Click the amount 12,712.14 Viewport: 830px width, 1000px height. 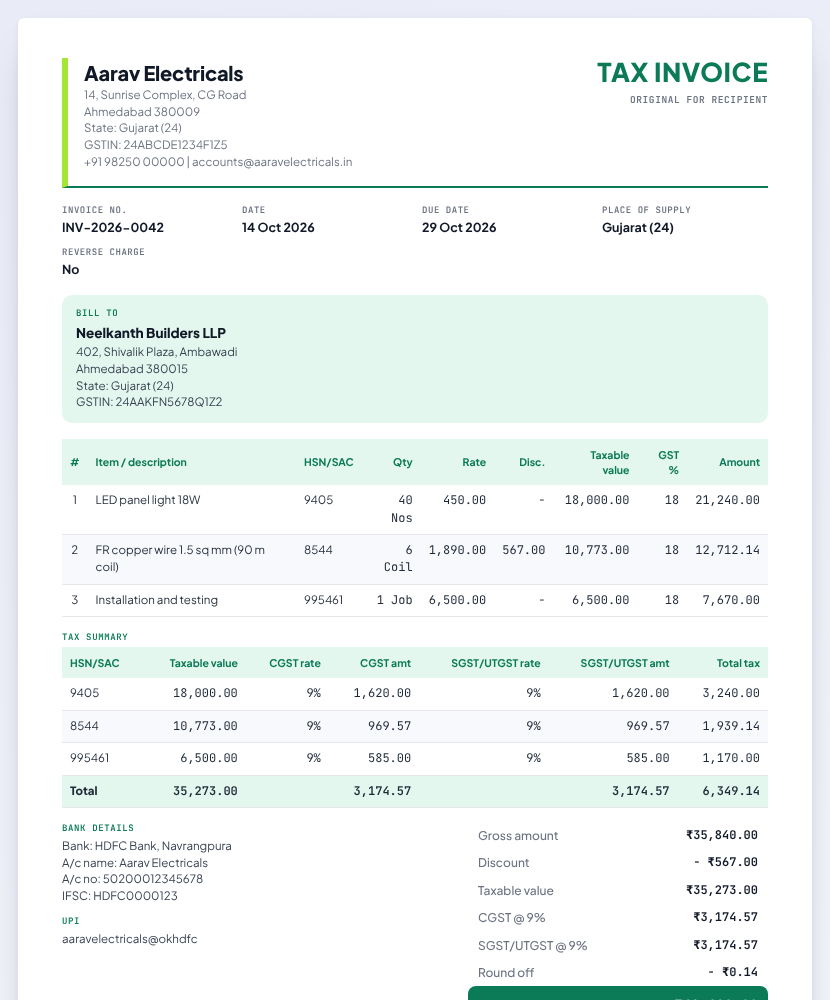pos(727,550)
